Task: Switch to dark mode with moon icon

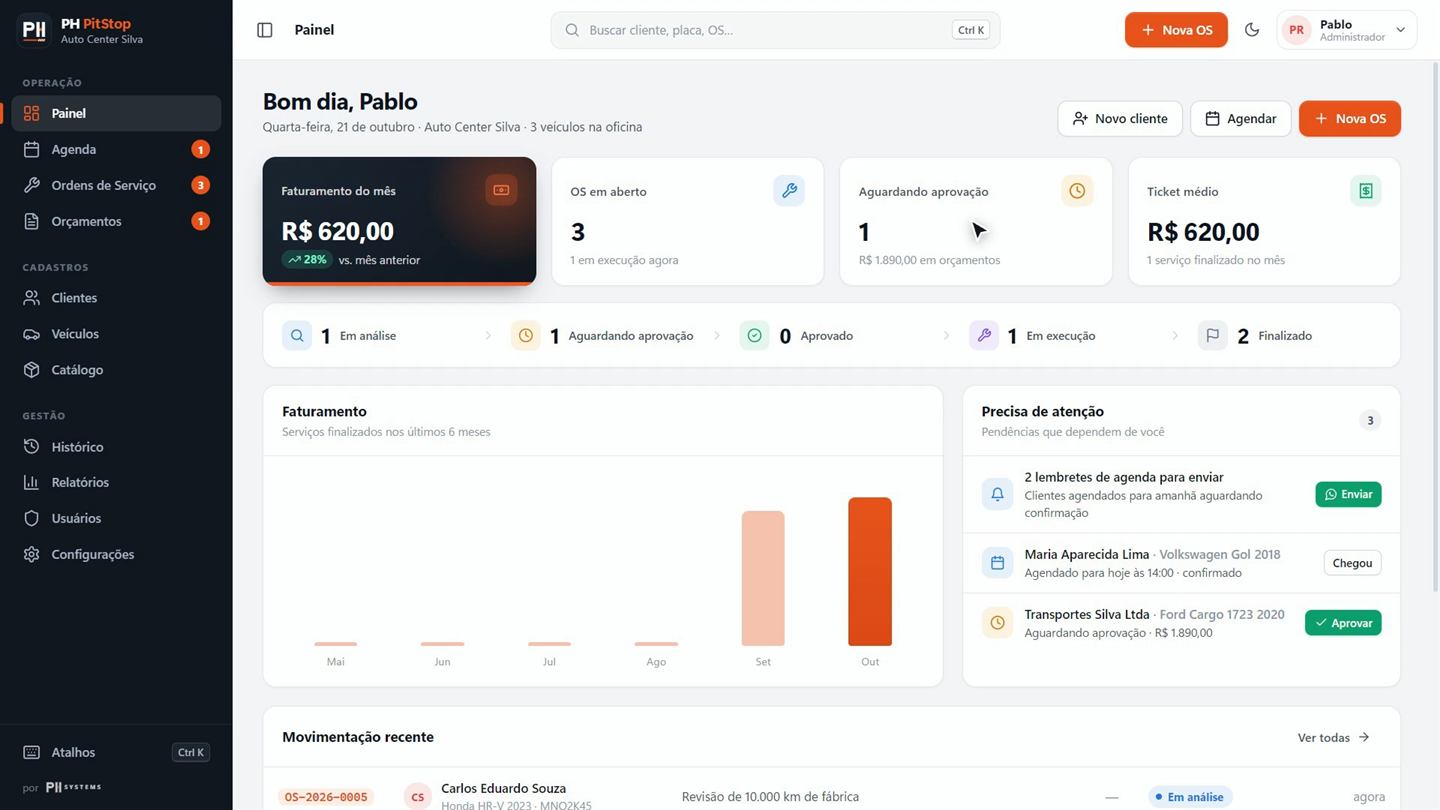Action: 1252,30
